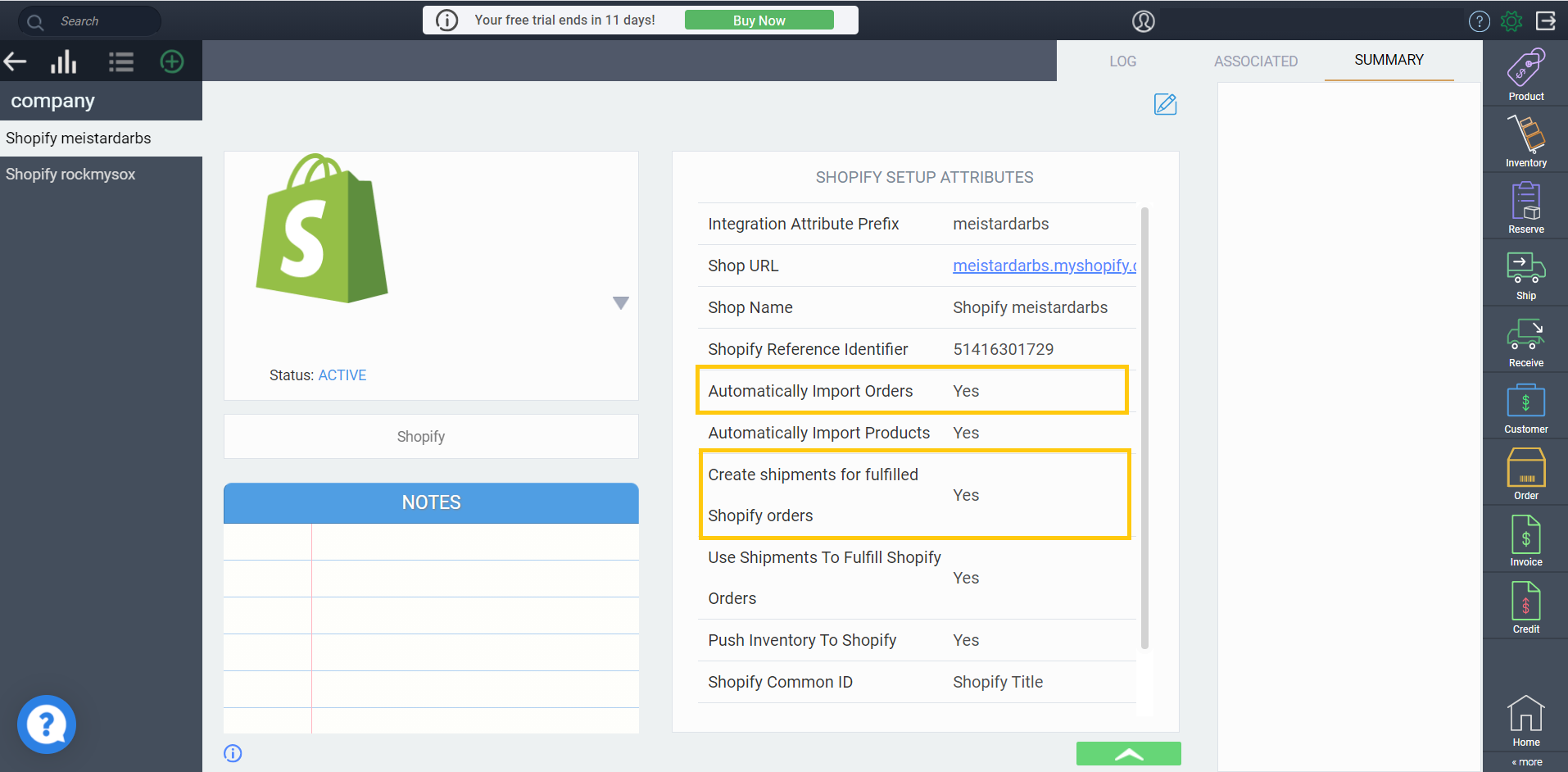Open the Reserve module

coord(1525,207)
